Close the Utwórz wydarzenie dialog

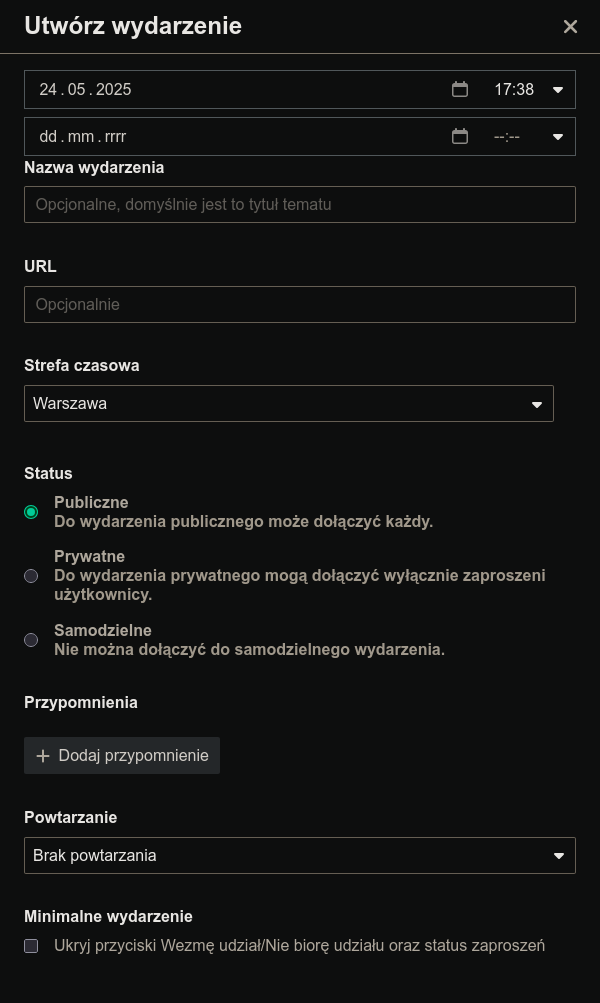[x=570, y=26]
